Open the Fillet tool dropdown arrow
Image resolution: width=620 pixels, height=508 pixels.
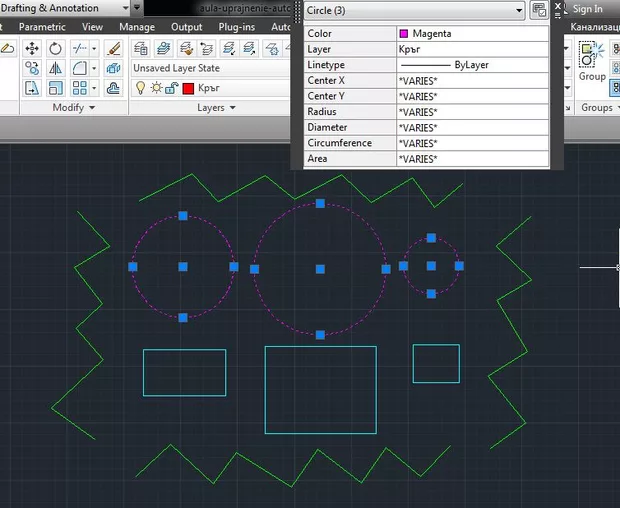coord(94,68)
